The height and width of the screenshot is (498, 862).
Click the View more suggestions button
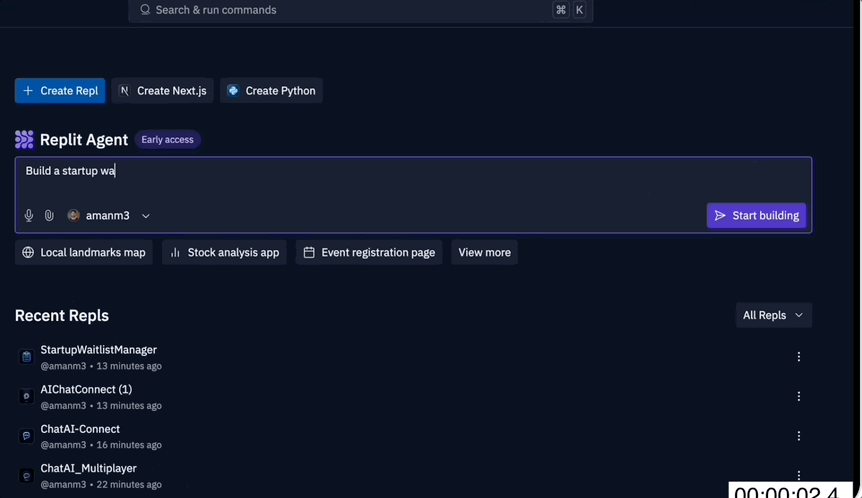point(484,252)
